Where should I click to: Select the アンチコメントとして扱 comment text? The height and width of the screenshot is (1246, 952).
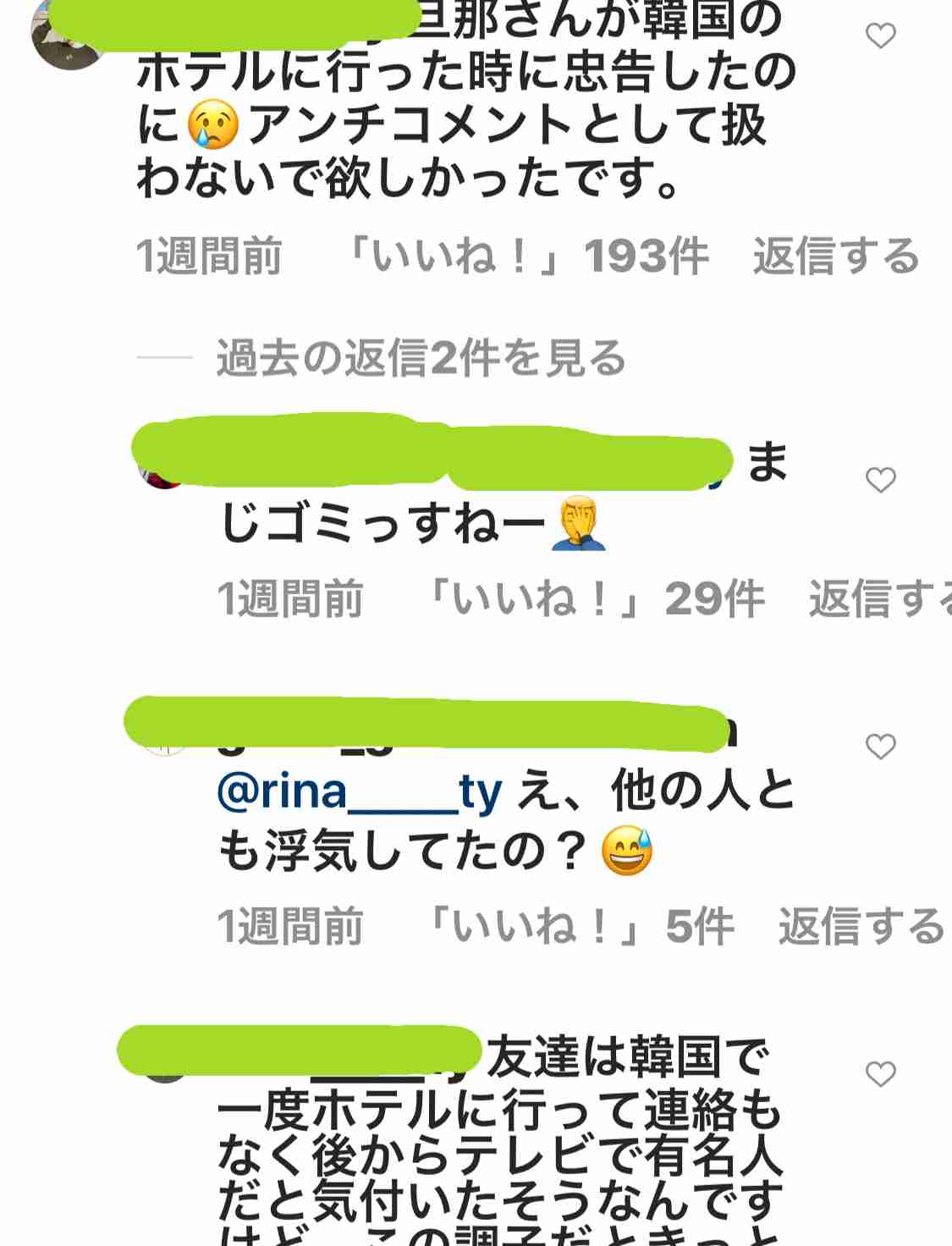[x=506, y=125]
